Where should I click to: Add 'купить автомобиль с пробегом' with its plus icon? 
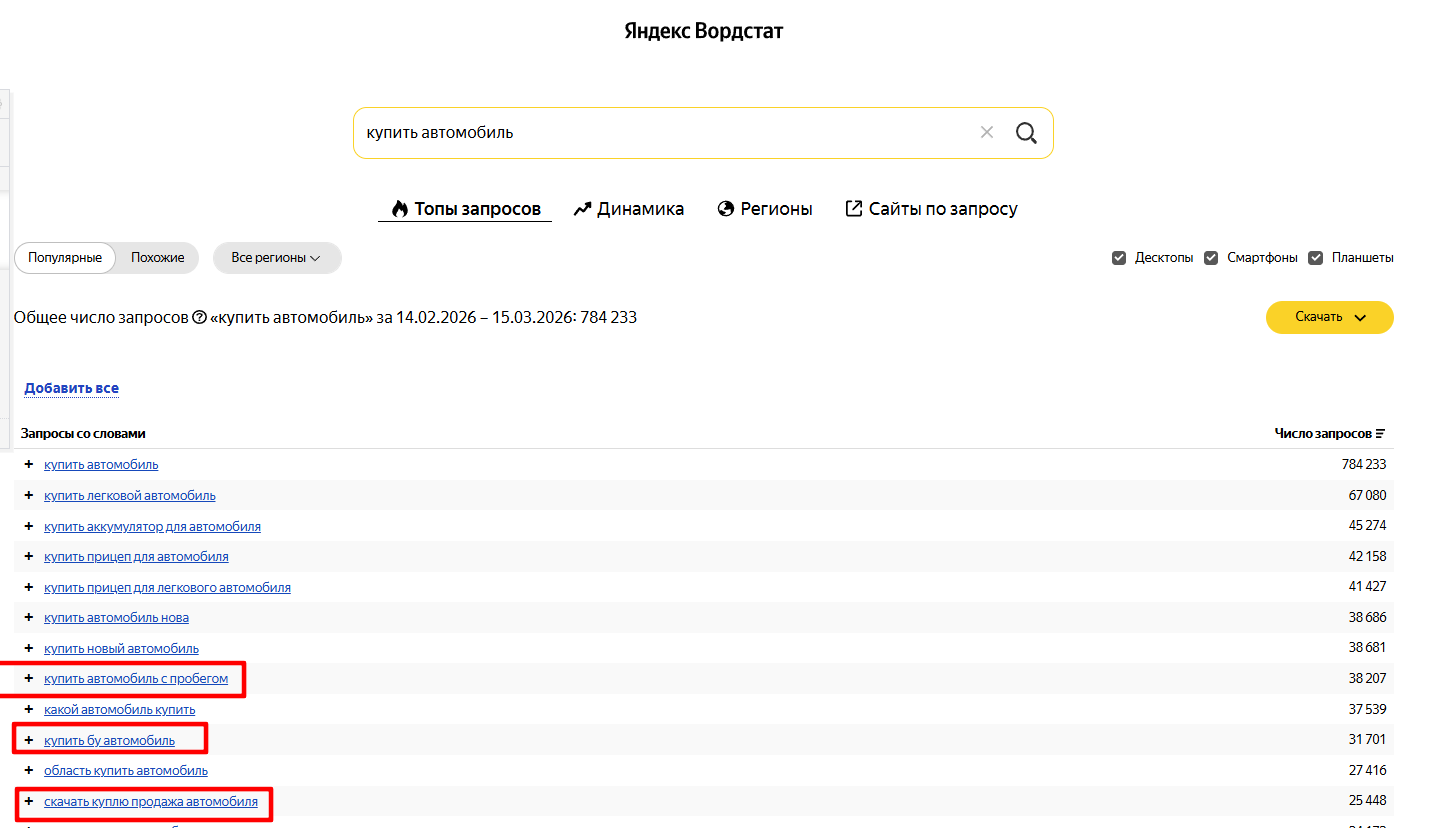(29, 678)
